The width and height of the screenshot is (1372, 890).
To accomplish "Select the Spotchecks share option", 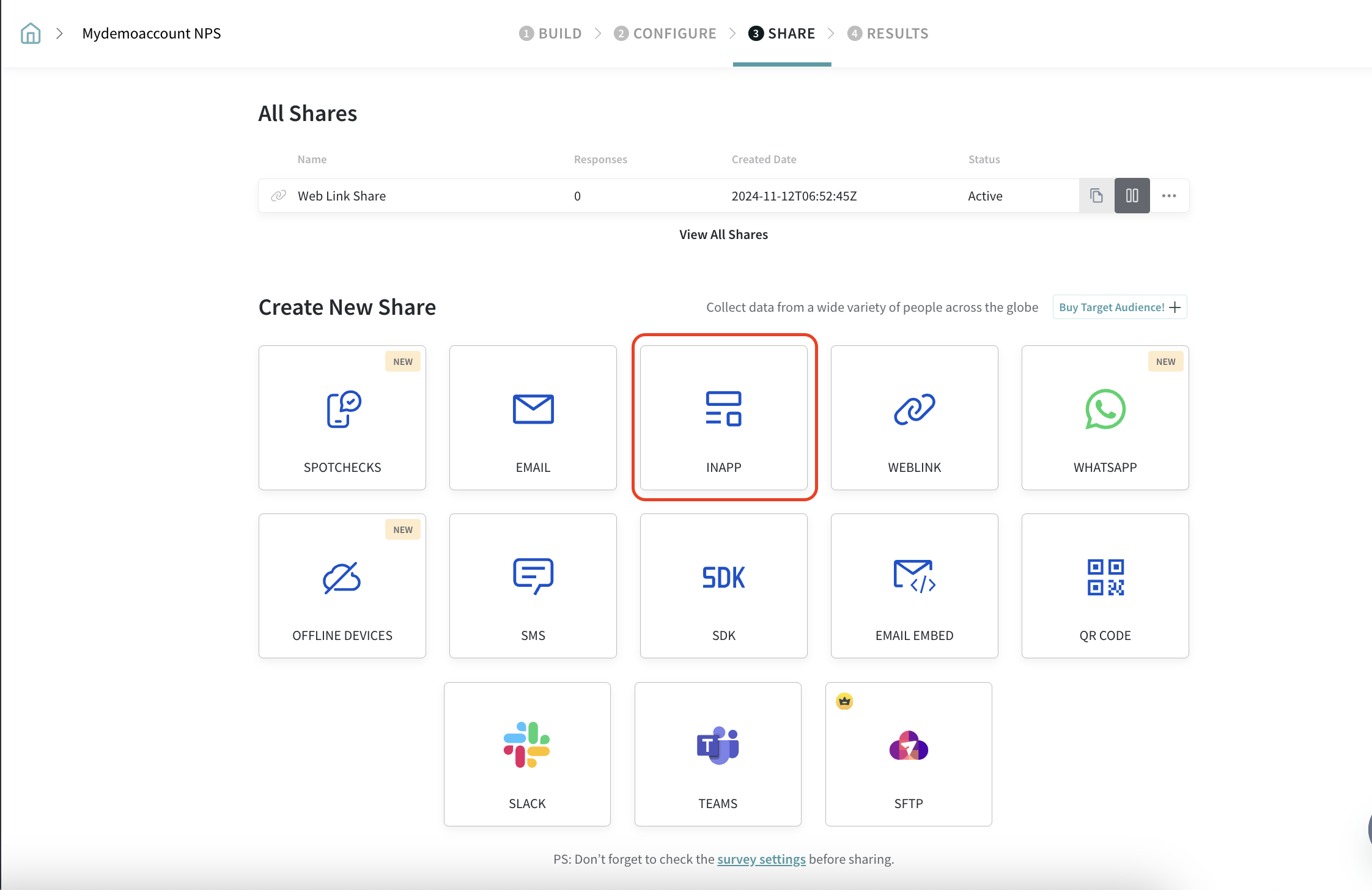I will coord(342,417).
